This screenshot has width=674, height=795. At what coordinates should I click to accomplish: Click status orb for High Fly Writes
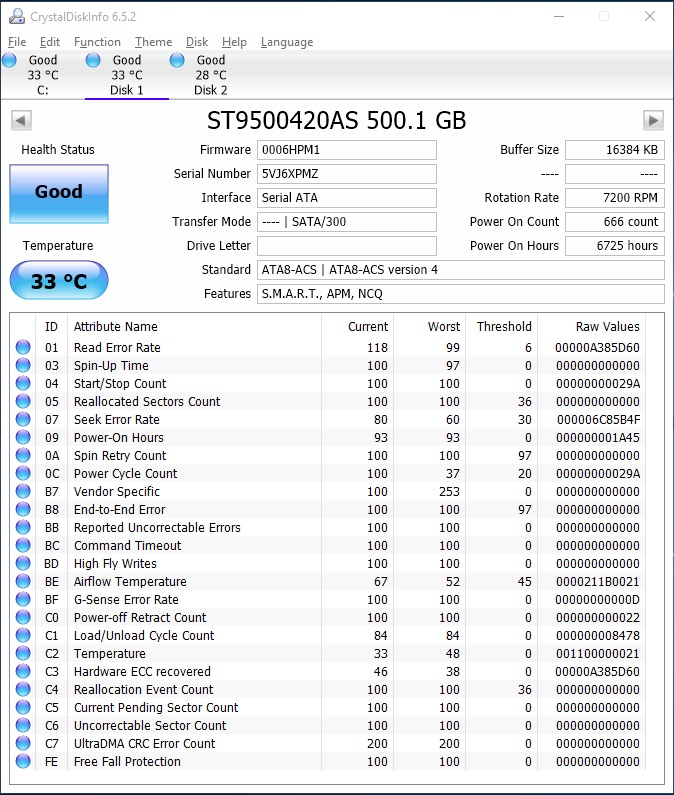(x=23, y=563)
